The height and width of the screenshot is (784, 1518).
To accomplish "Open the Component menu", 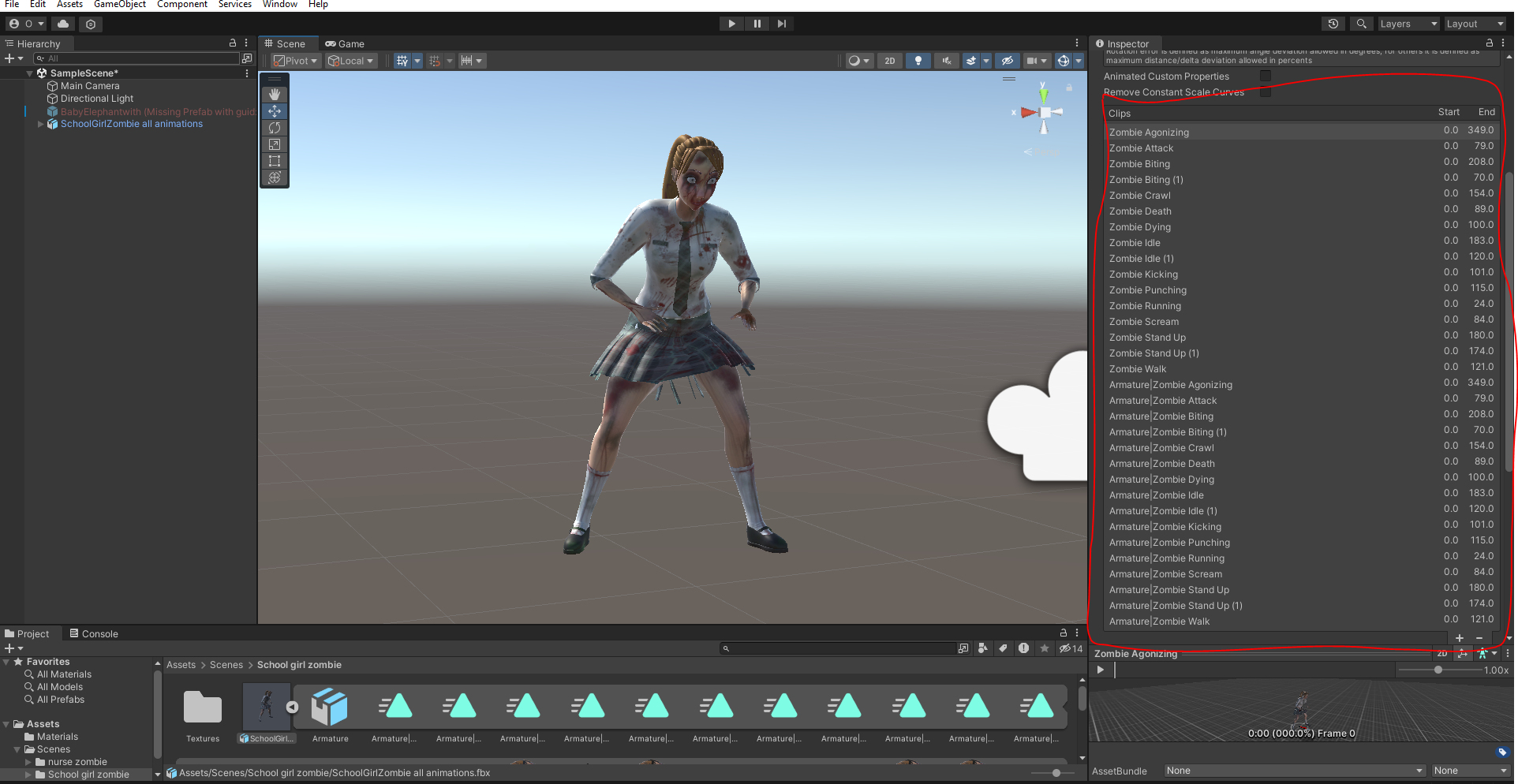I will coord(182,5).
